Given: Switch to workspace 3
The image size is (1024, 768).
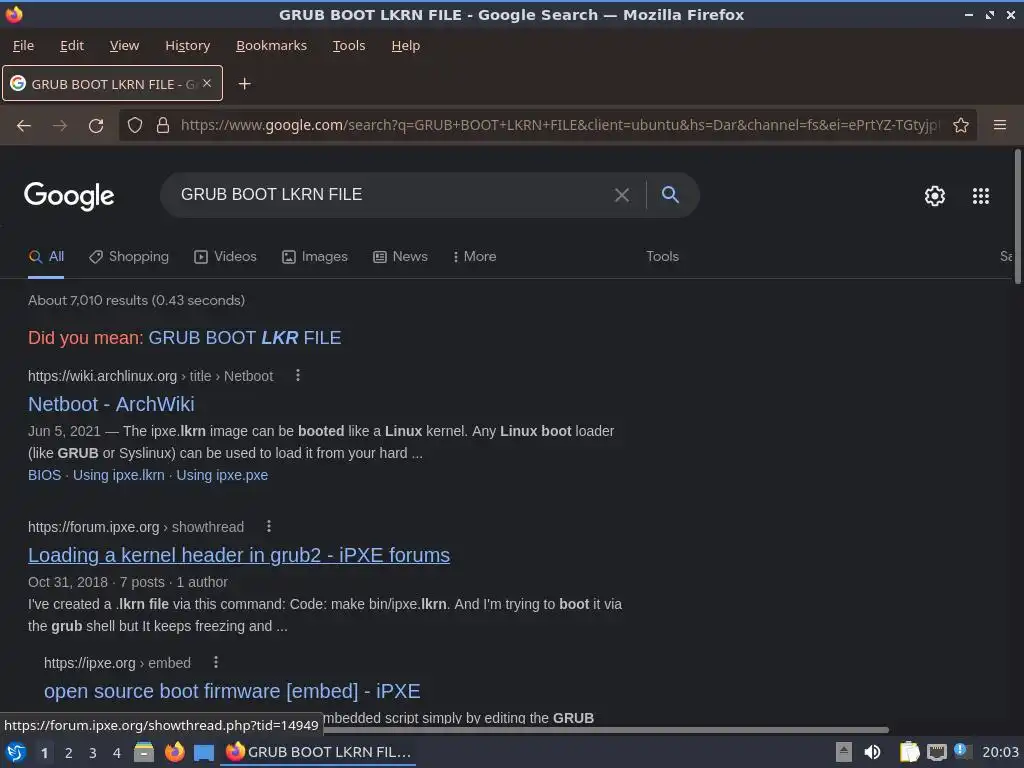Looking at the screenshot, I should click(x=93, y=753).
